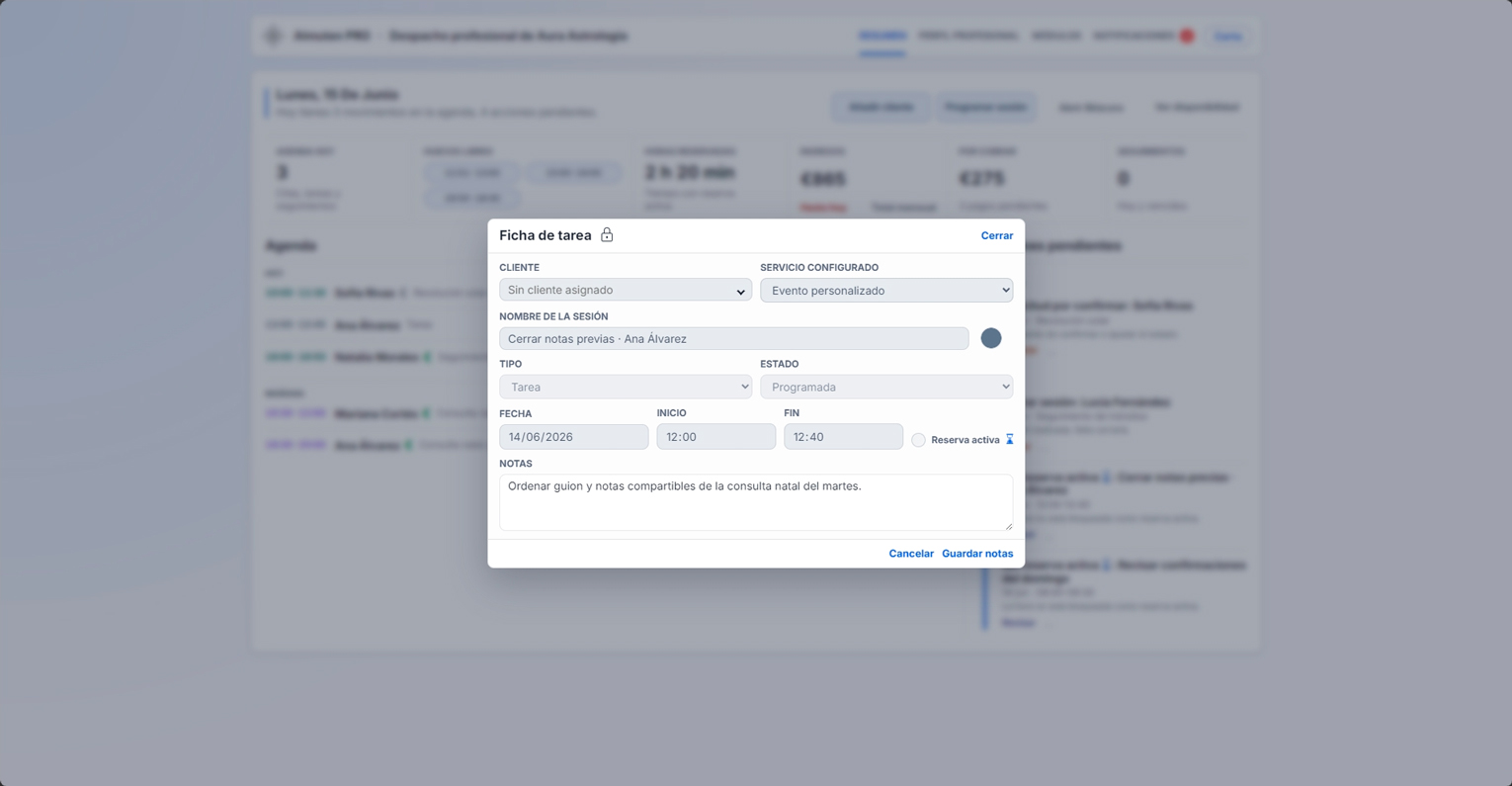Toggle the Reserva activa checkbox
This screenshot has height=786, width=1512.
(x=918, y=440)
